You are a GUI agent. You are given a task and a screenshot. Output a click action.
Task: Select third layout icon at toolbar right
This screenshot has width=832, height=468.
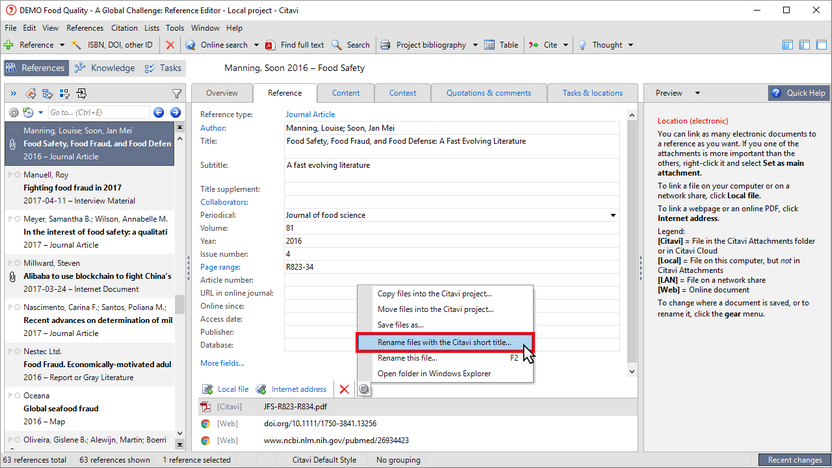[x=821, y=45]
